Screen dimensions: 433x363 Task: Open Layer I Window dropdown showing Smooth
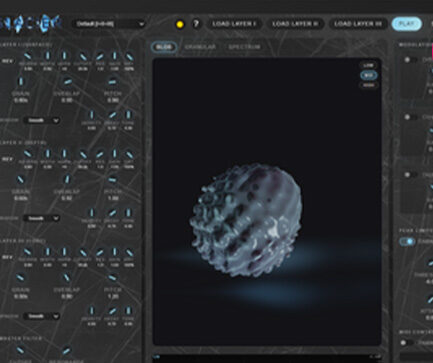tap(42, 120)
